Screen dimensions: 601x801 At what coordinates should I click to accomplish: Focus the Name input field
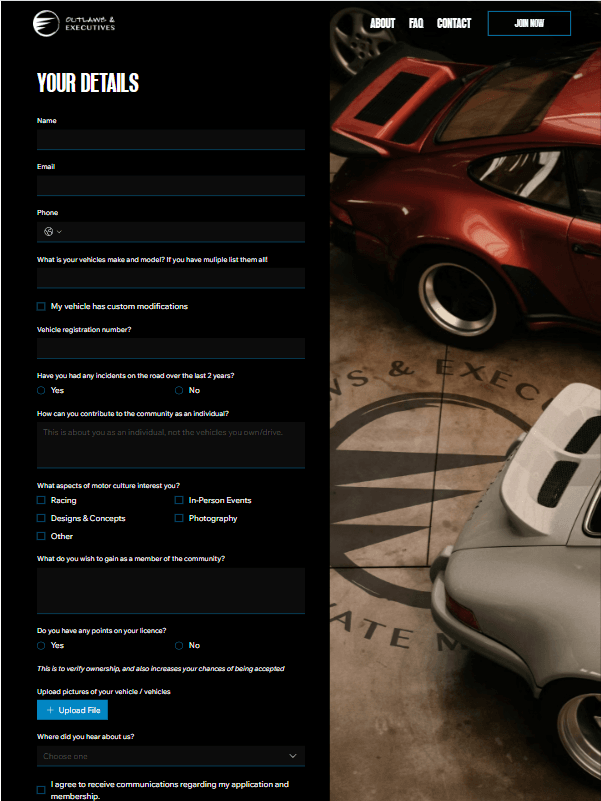click(x=170, y=139)
